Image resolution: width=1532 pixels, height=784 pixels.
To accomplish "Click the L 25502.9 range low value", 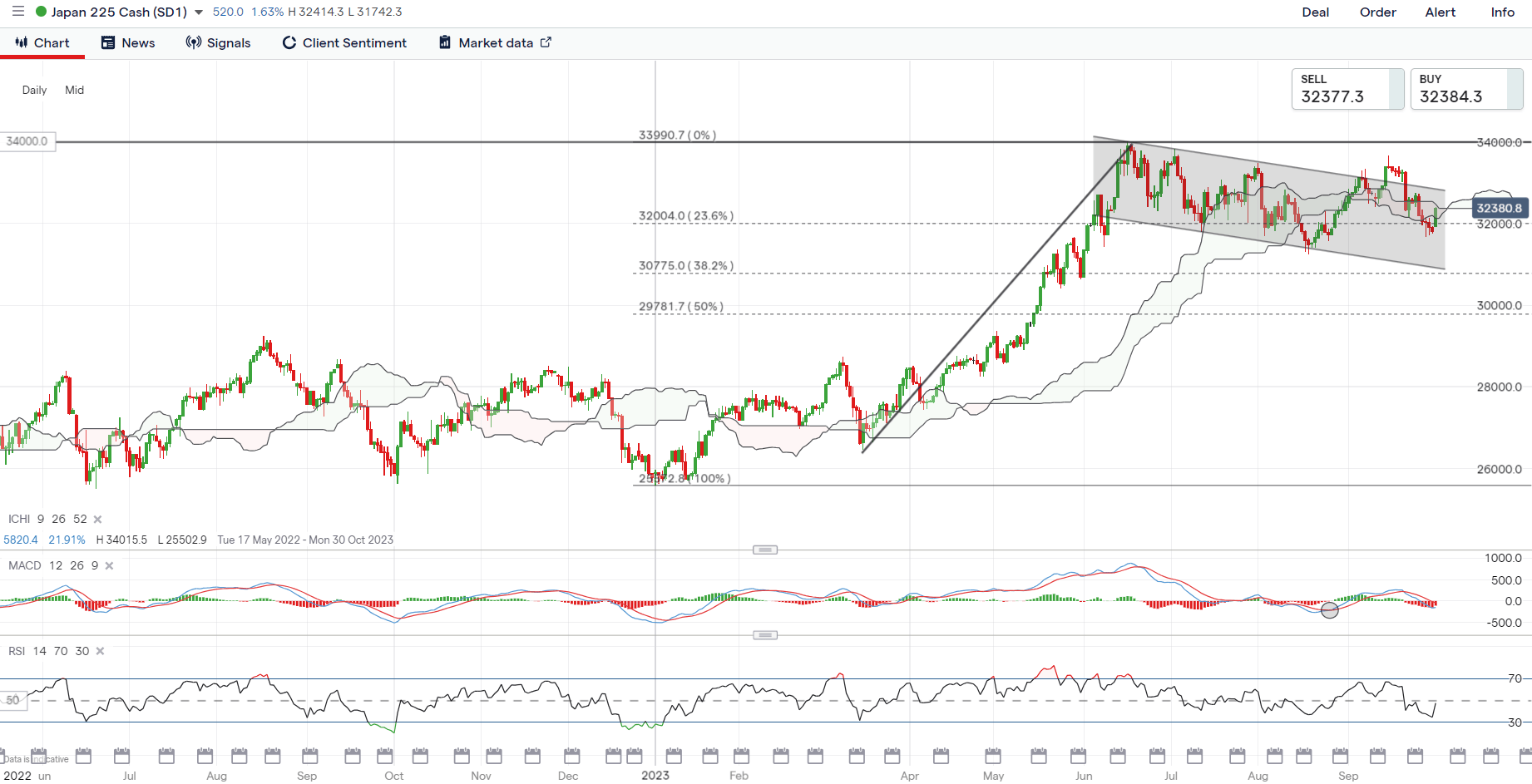I will point(182,540).
